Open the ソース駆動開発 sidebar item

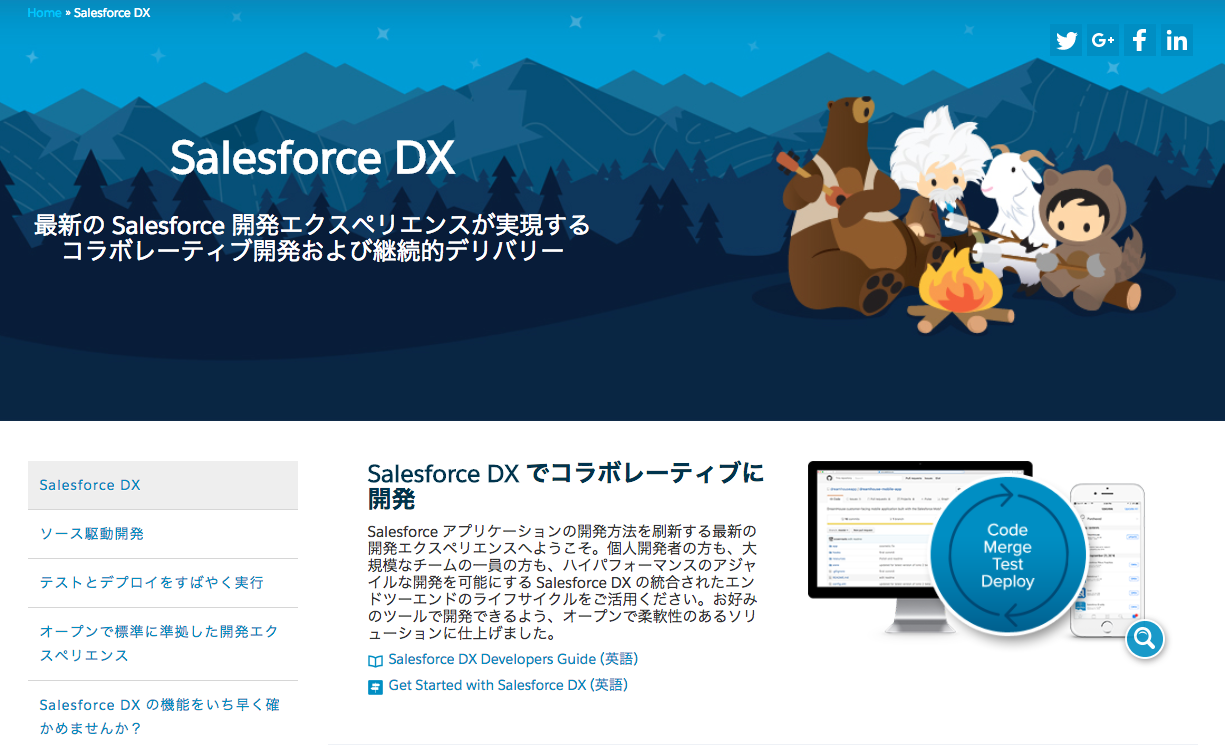(x=163, y=534)
